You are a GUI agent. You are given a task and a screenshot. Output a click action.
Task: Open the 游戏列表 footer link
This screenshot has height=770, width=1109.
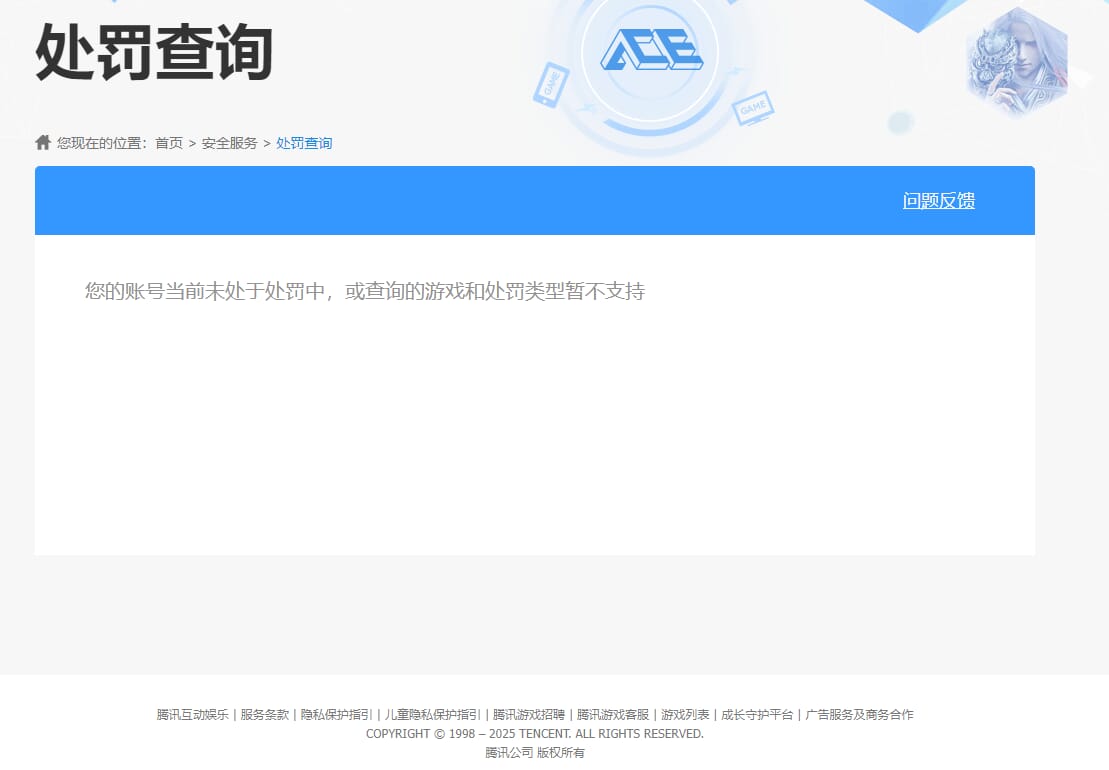tap(685, 715)
